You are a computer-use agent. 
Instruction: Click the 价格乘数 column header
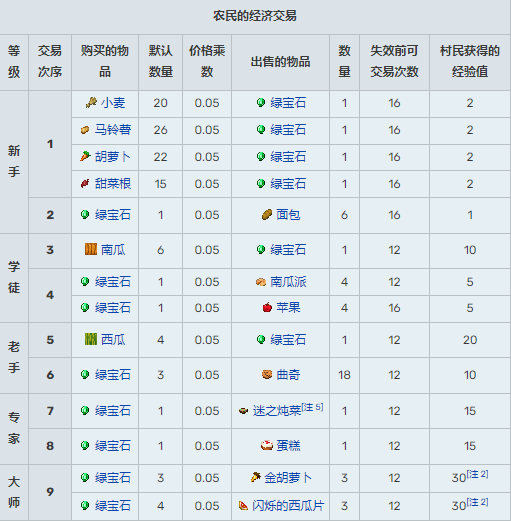pos(207,61)
